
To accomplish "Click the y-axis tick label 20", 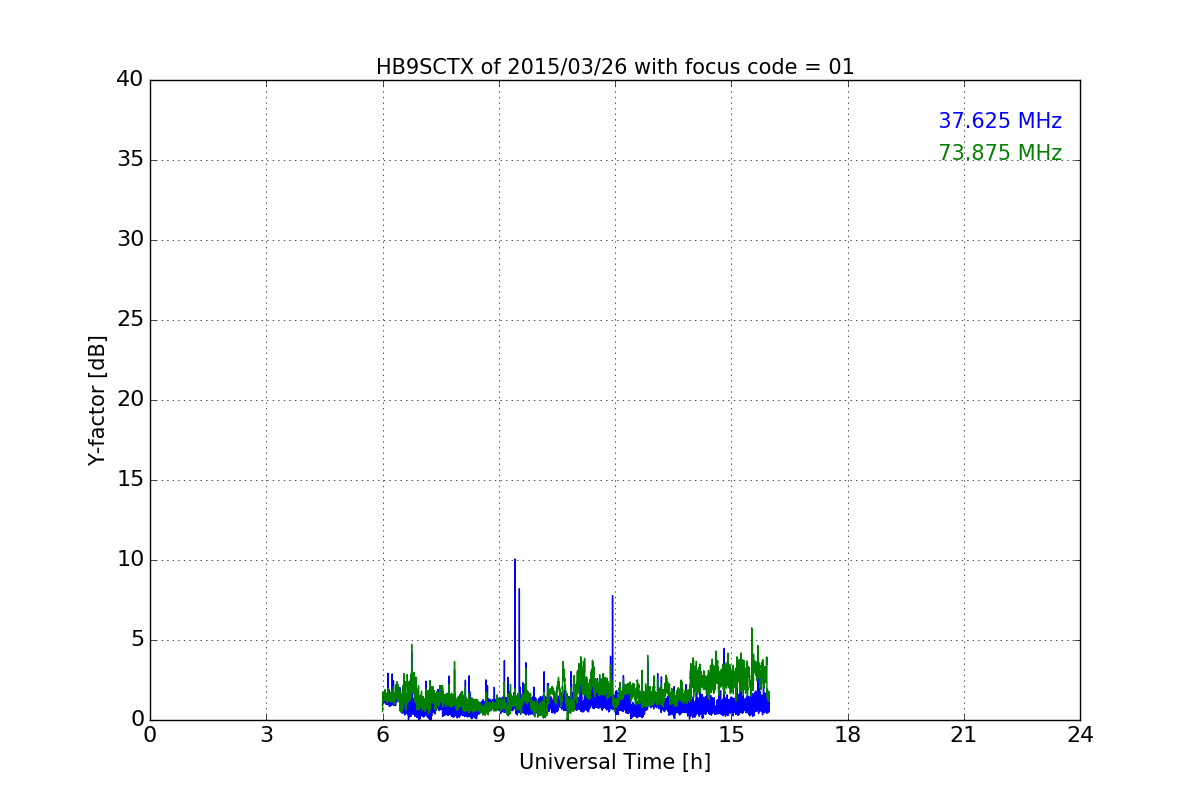I will pos(130,400).
